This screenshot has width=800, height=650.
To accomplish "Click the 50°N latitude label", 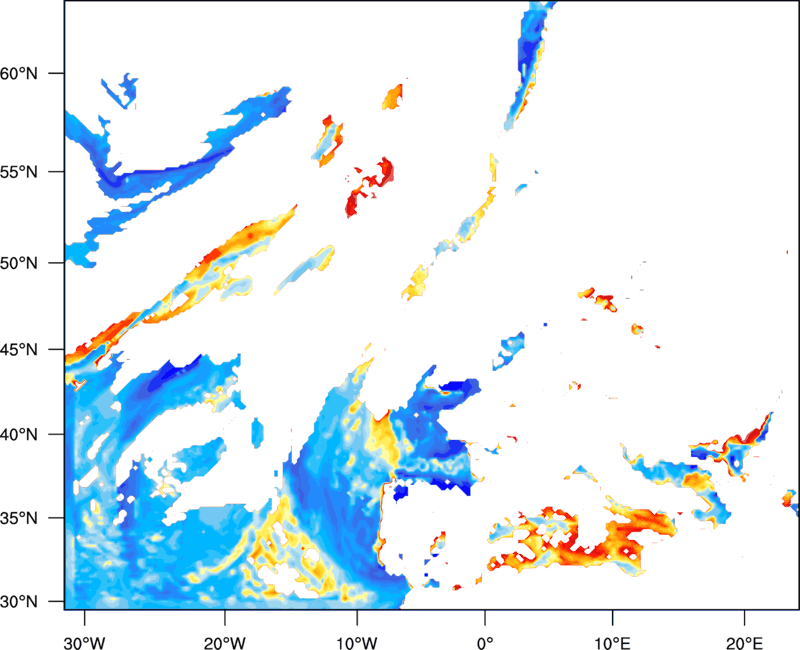I will [x=19, y=263].
